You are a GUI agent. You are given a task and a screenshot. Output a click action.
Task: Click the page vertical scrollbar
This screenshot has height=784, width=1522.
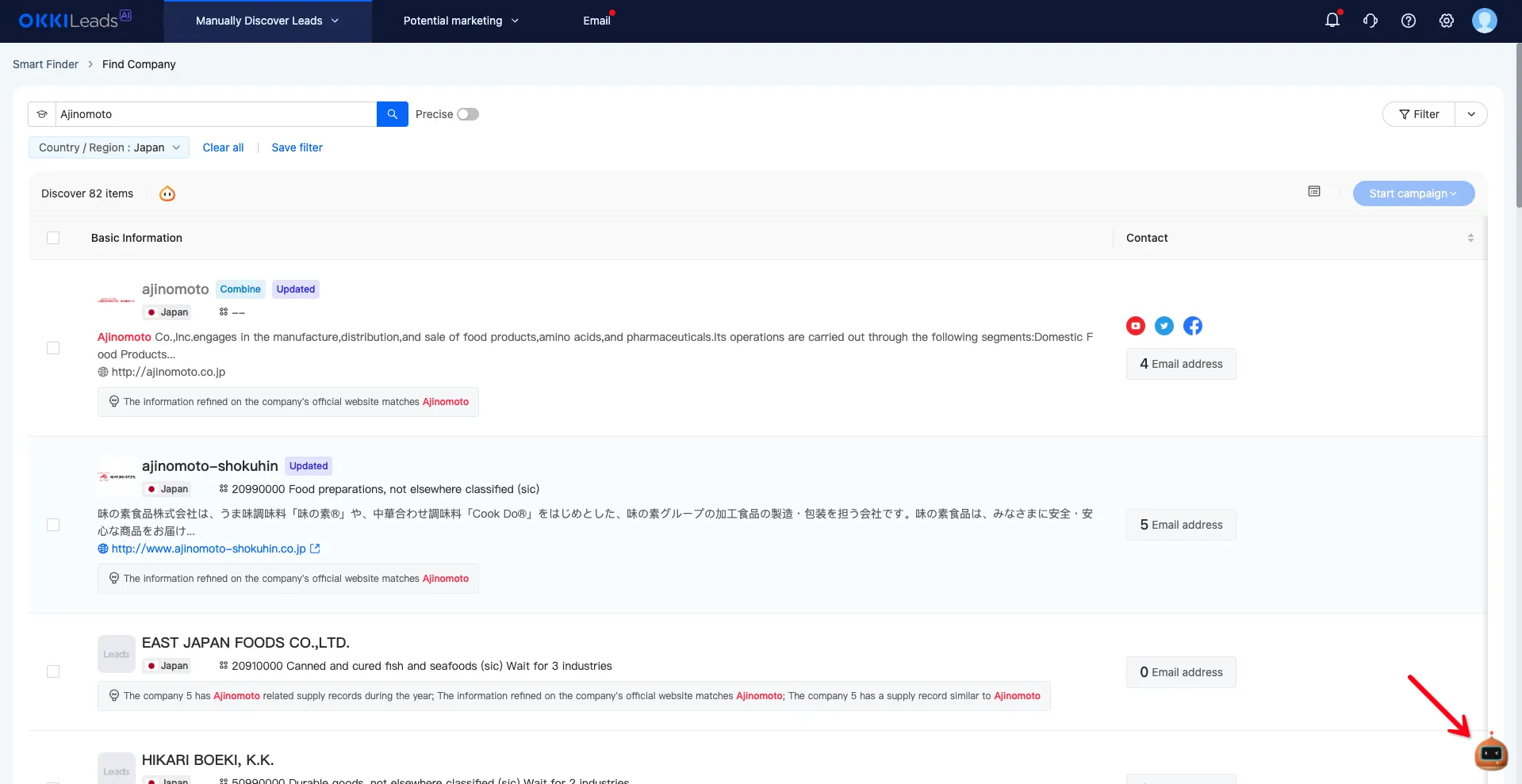1518,127
